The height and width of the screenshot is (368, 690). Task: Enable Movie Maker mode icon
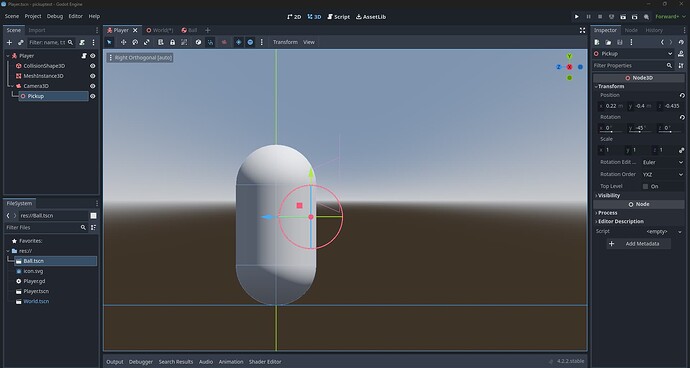(646, 17)
